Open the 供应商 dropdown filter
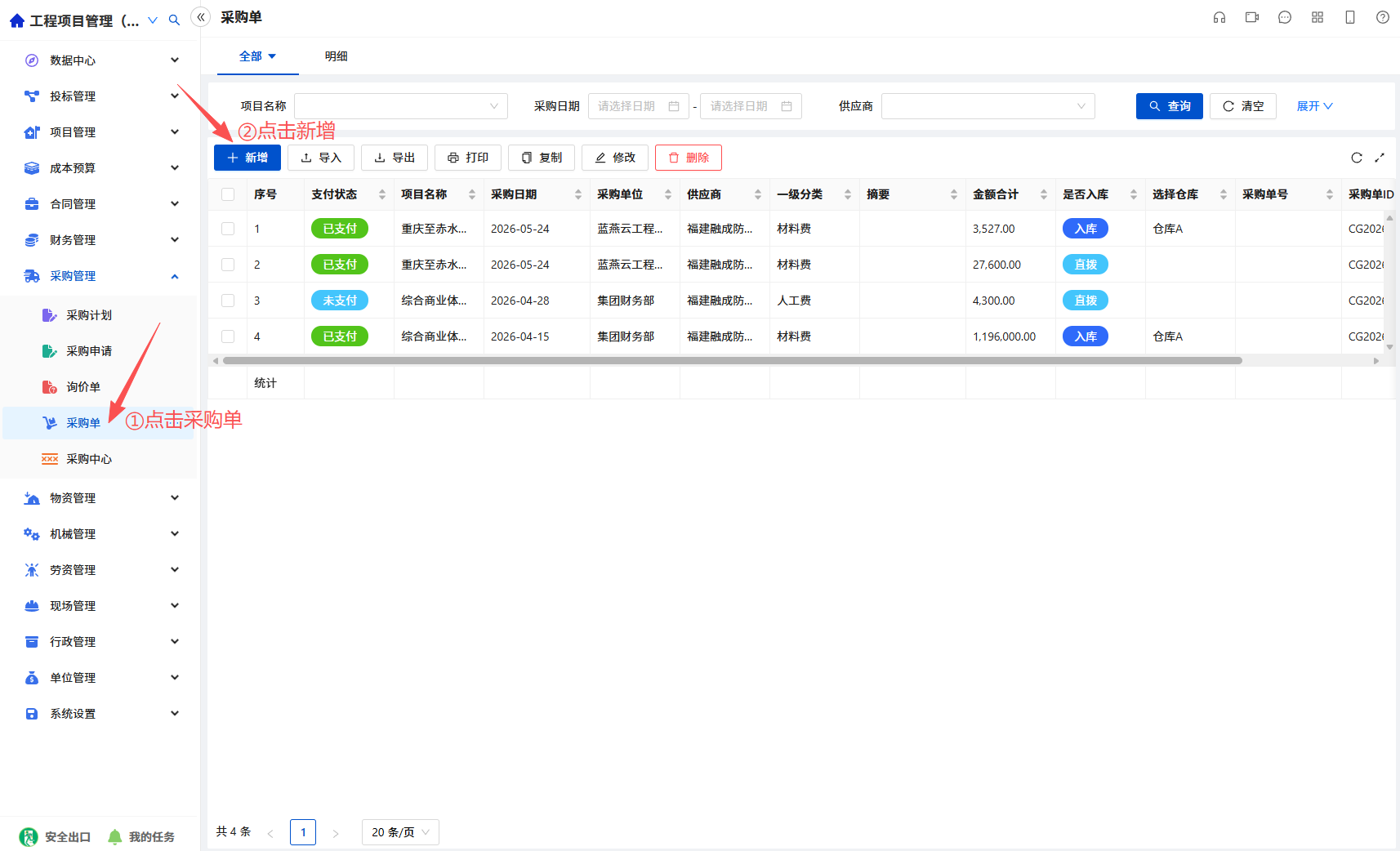Image resolution: width=1400 pixels, height=851 pixels. click(988, 106)
